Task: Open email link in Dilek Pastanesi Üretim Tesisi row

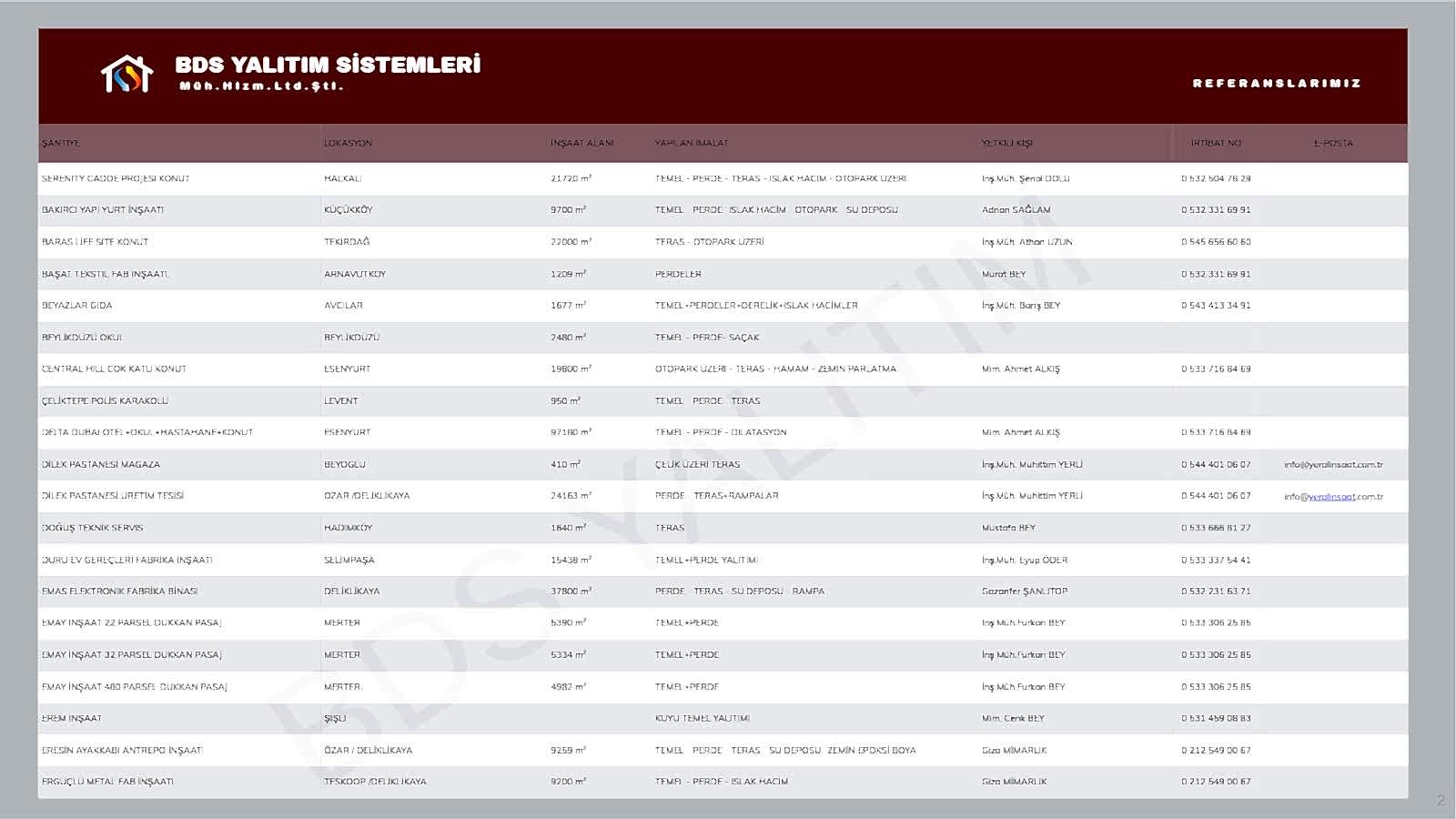Action: click(x=1333, y=497)
